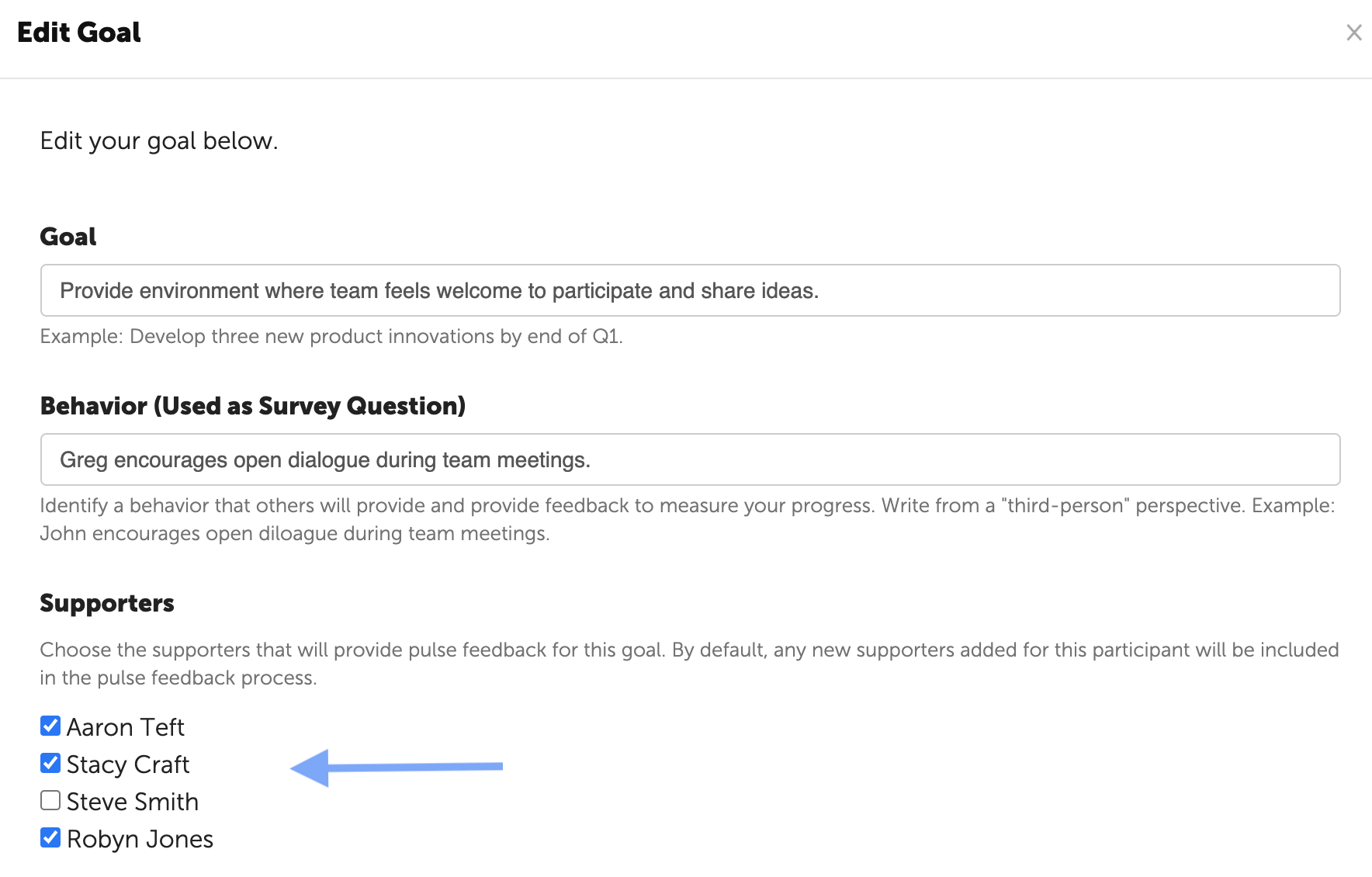Click the Edit Goal dialog title
The height and width of the screenshot is (877, 1372).
[79, 33]
